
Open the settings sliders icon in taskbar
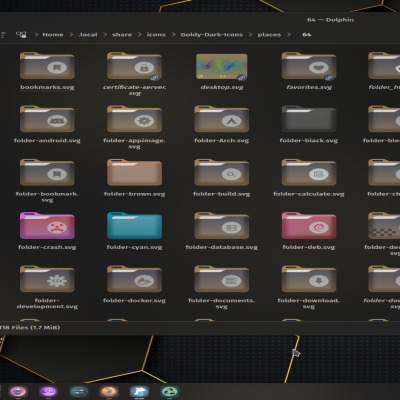click(79, 392)
